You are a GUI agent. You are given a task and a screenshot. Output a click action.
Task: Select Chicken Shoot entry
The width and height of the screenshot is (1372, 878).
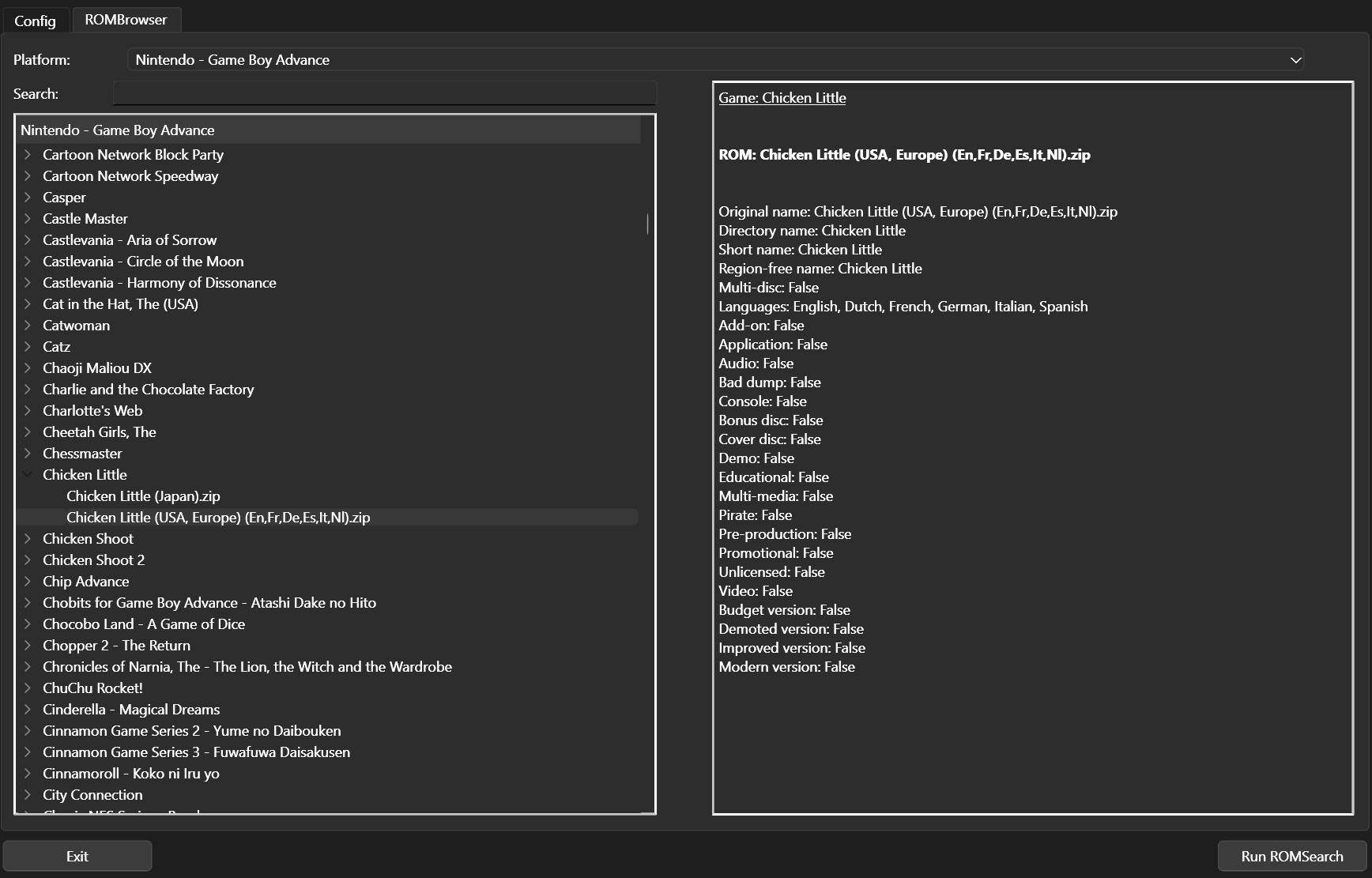(88, 539)
